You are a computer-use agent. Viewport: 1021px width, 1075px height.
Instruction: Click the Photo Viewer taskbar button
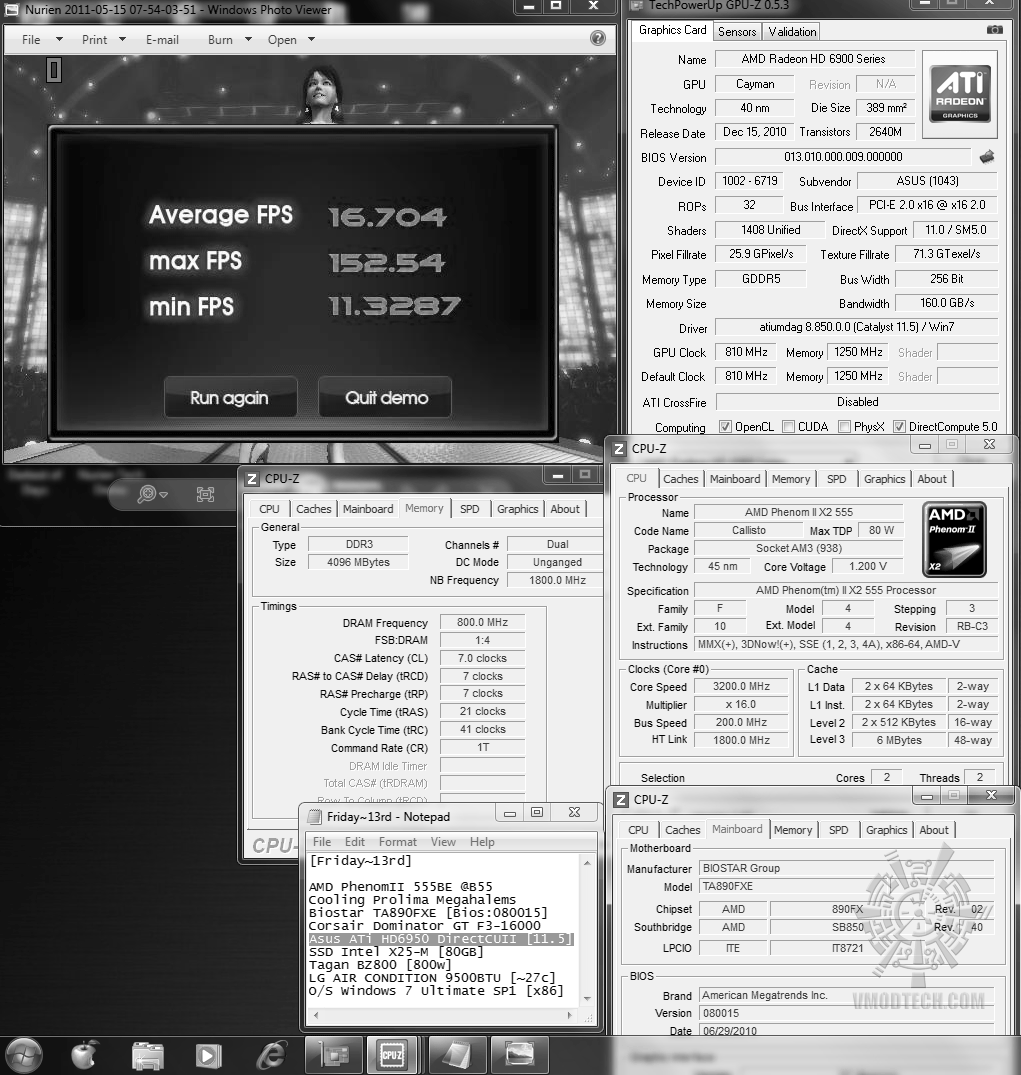pyautogui.click(x=519, y=1055)
